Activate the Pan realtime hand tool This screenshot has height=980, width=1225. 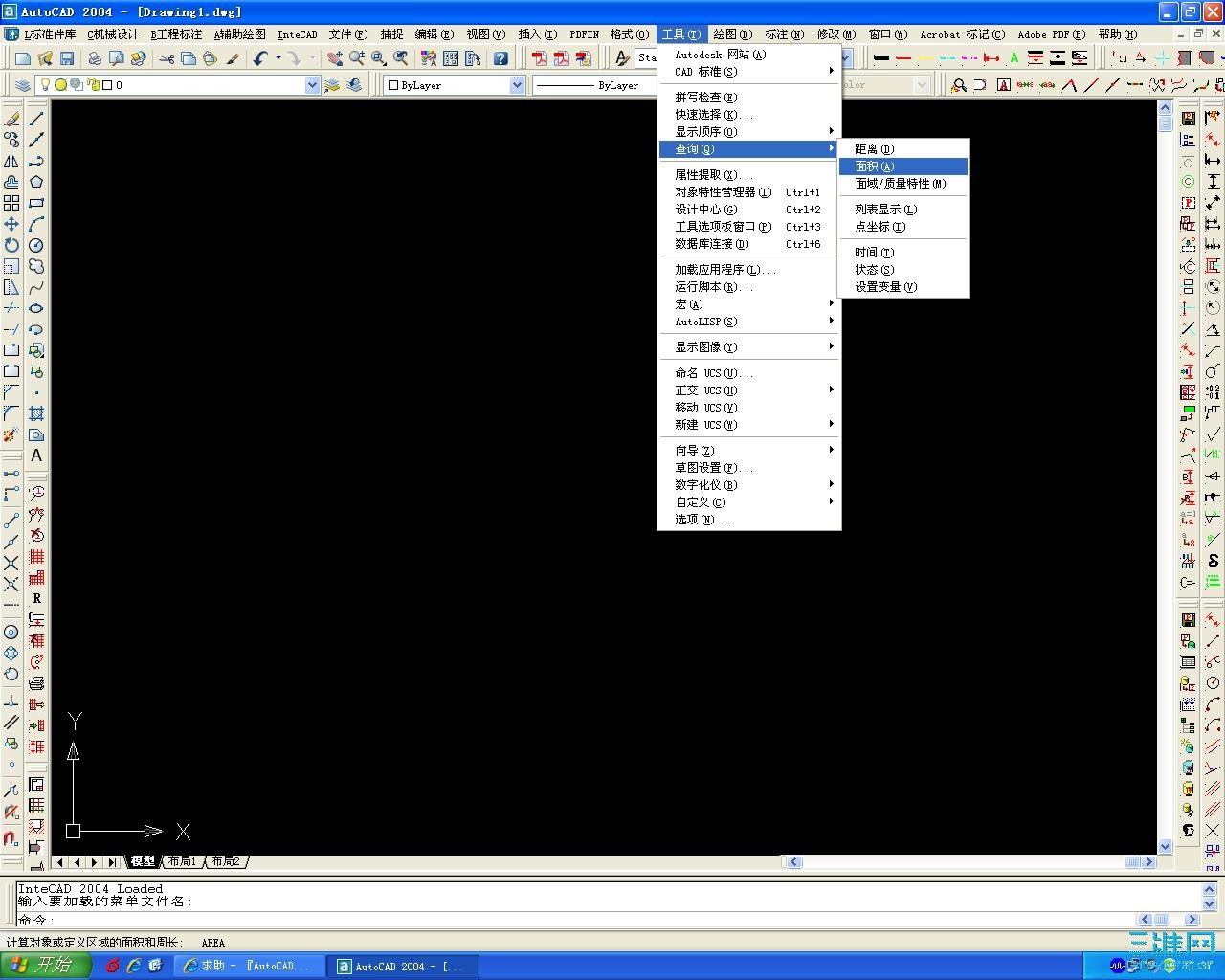[334, 58]
